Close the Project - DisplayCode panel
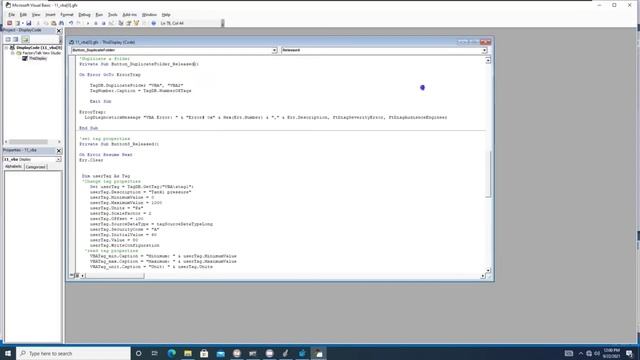Screen dimensions: 640x360 click(59, 31)
